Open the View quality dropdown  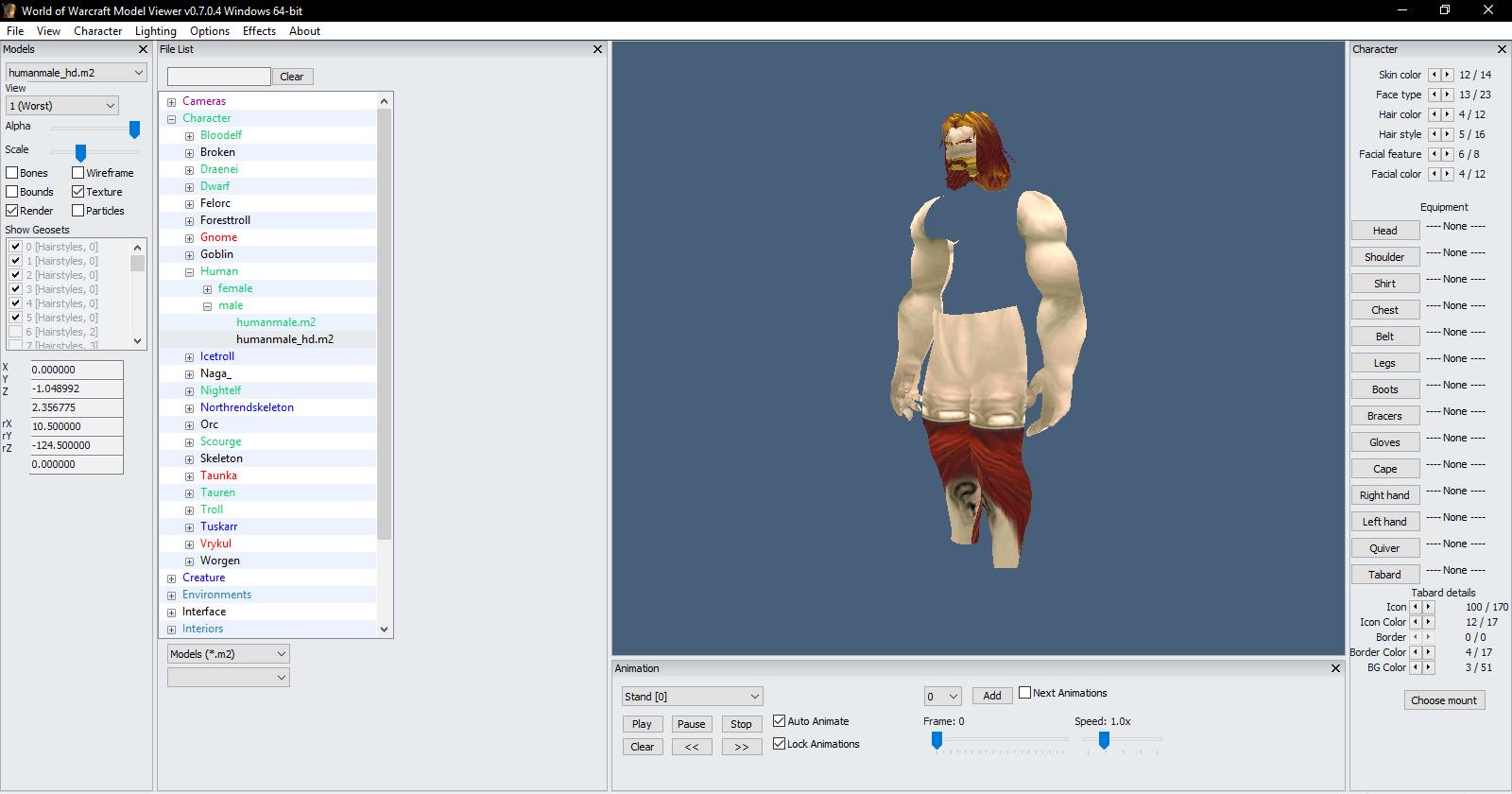62,106
